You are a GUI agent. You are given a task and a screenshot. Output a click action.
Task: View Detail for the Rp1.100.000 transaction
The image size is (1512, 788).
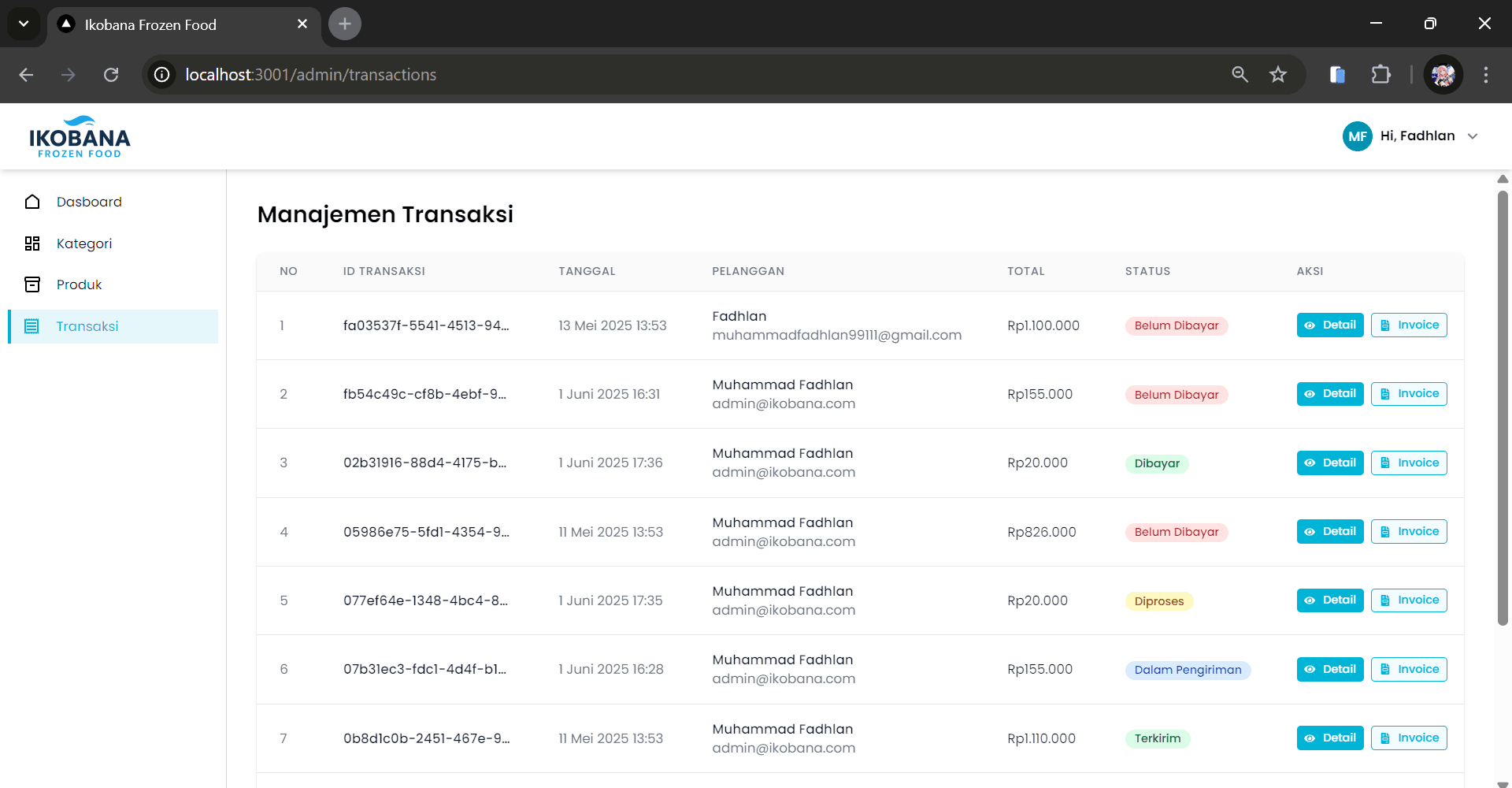click(x=1329, y=325)
